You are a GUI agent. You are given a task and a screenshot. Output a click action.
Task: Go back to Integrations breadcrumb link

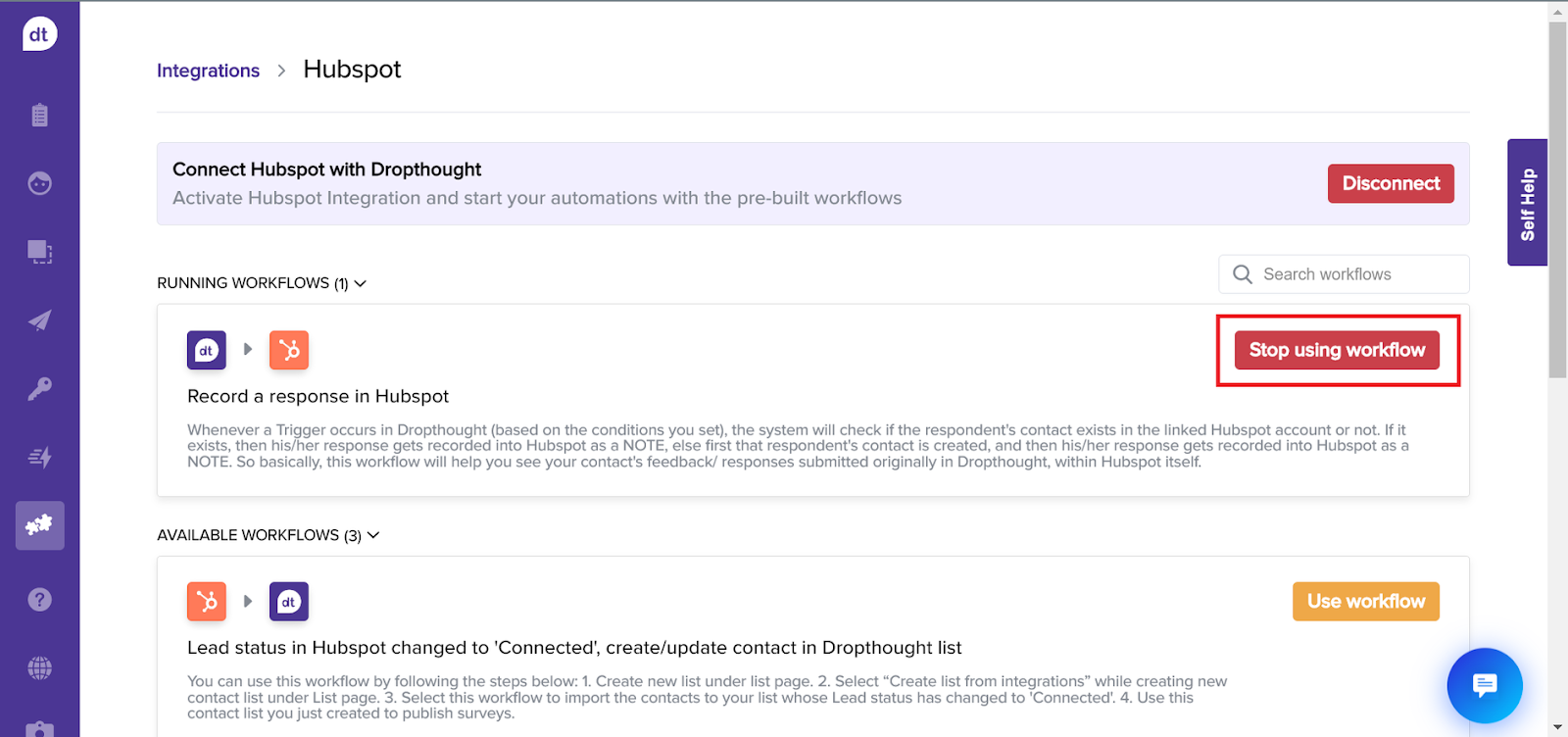tap(208, 71)
